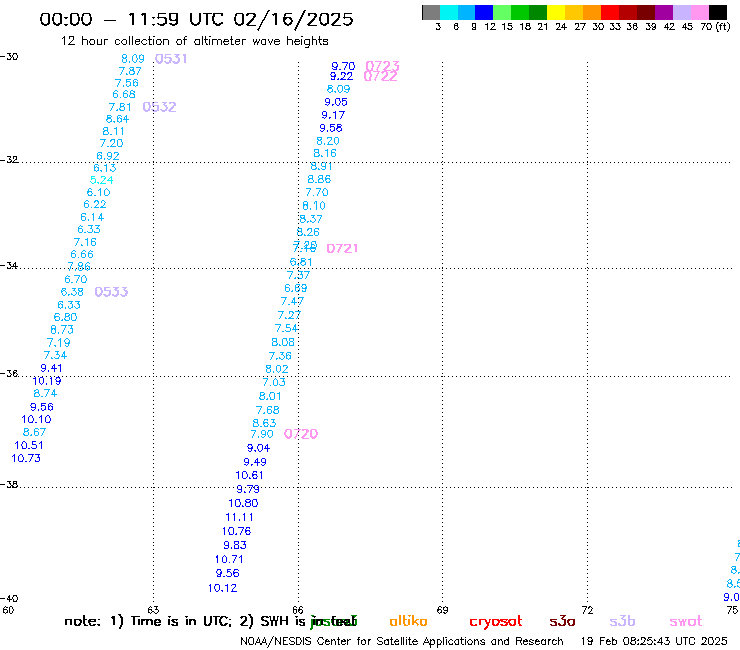
Task: Click the 's3b' satellite label
Action: [x=622, y=621]
